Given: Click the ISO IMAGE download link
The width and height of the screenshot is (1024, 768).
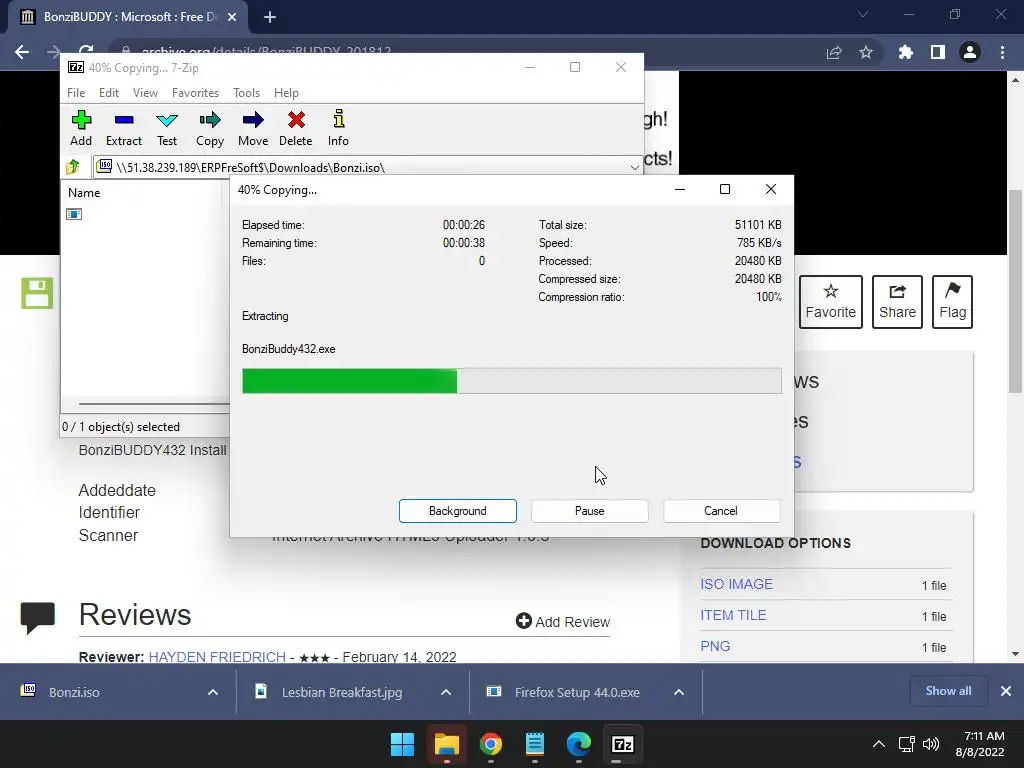Looking at the screenshot, I should [736, 584].
